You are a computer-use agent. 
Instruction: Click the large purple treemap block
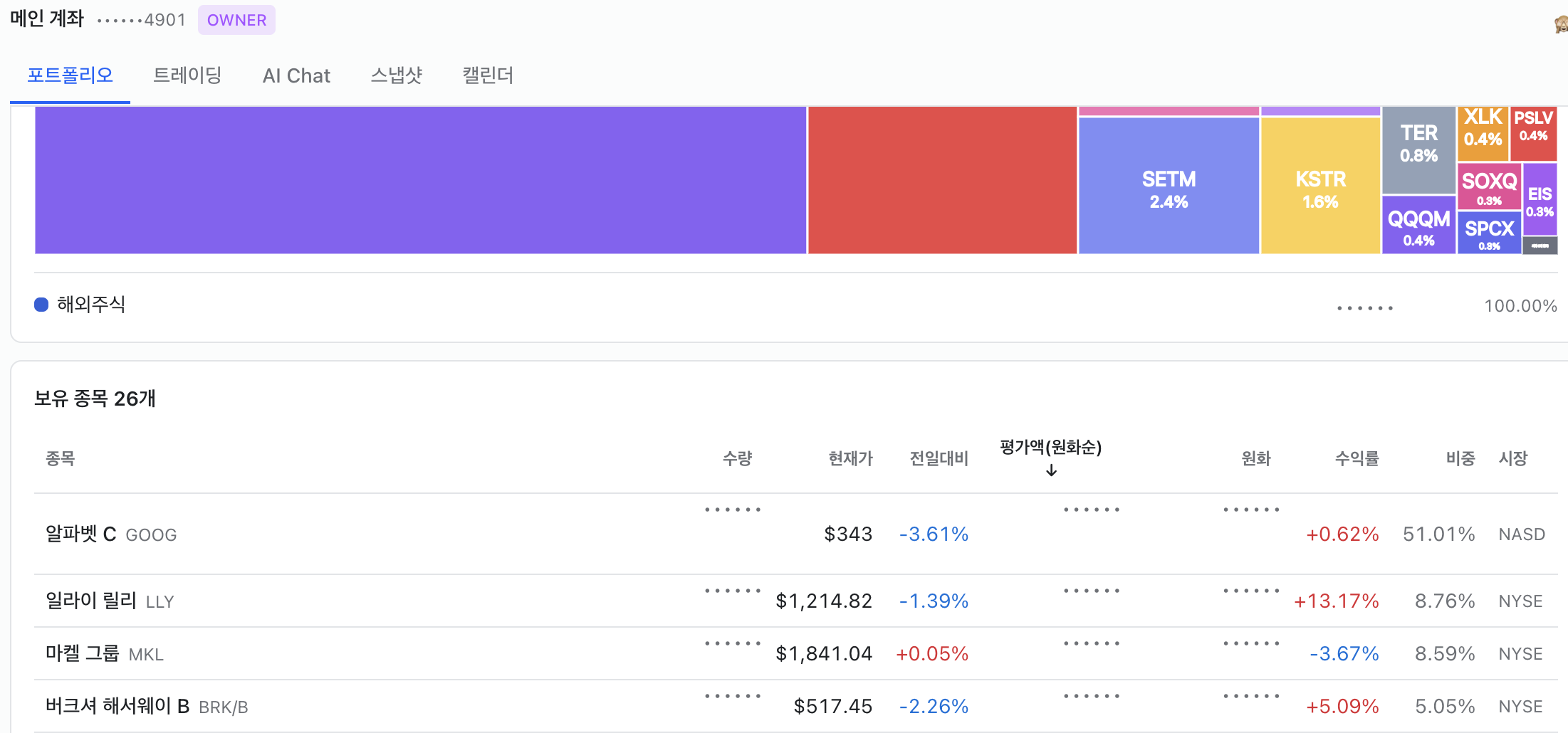pyautogui.click(x=420, y=180)
